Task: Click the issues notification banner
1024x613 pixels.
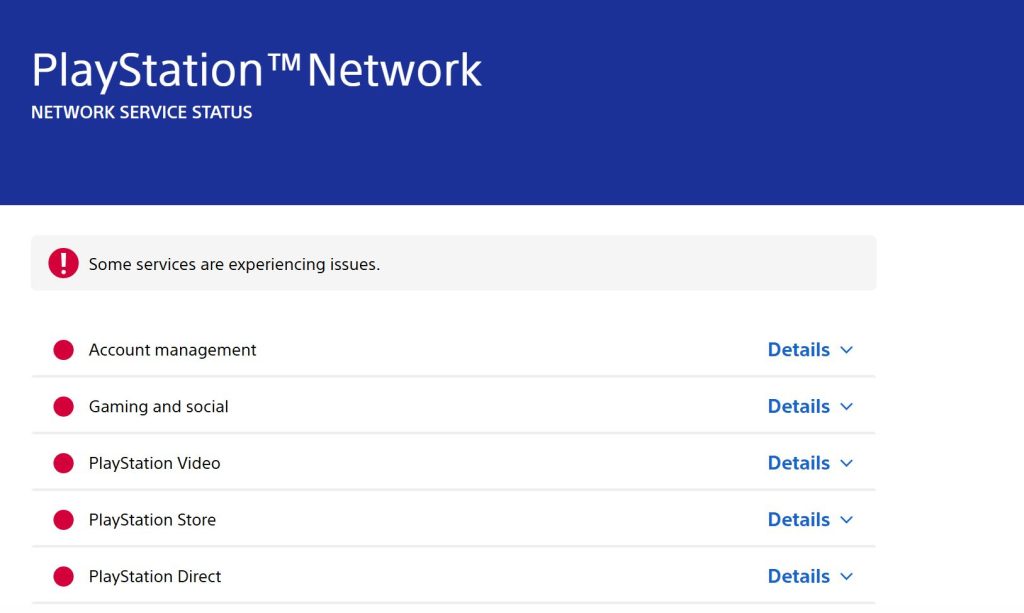Action: pyautogui.click(x=453, y=262)
